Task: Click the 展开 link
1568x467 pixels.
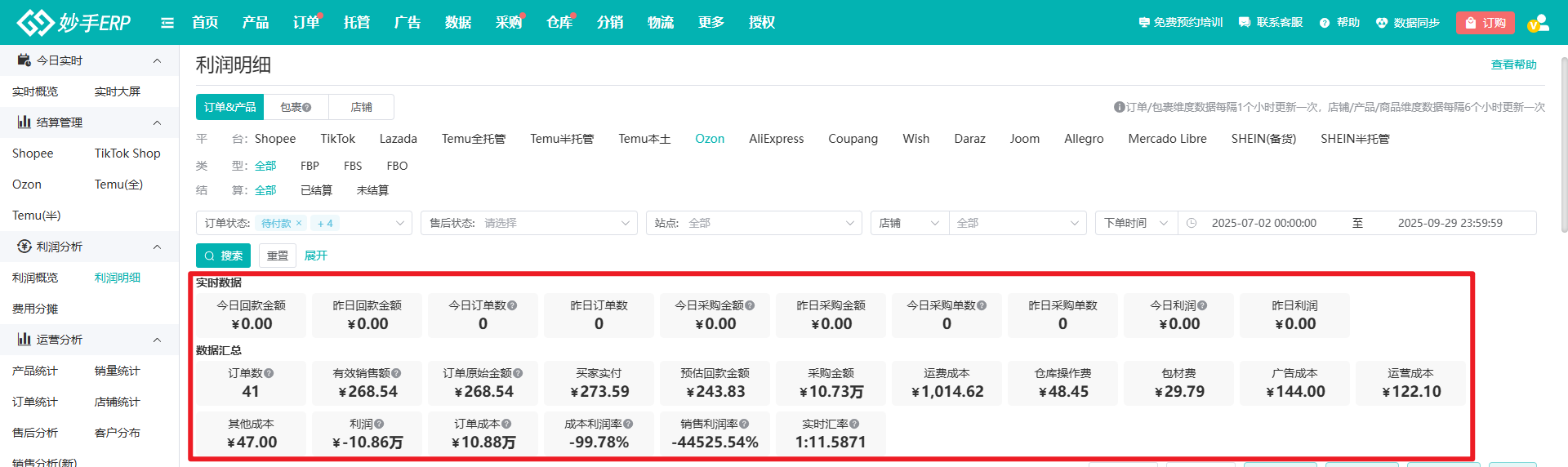Action: click(x=316, y=256)
